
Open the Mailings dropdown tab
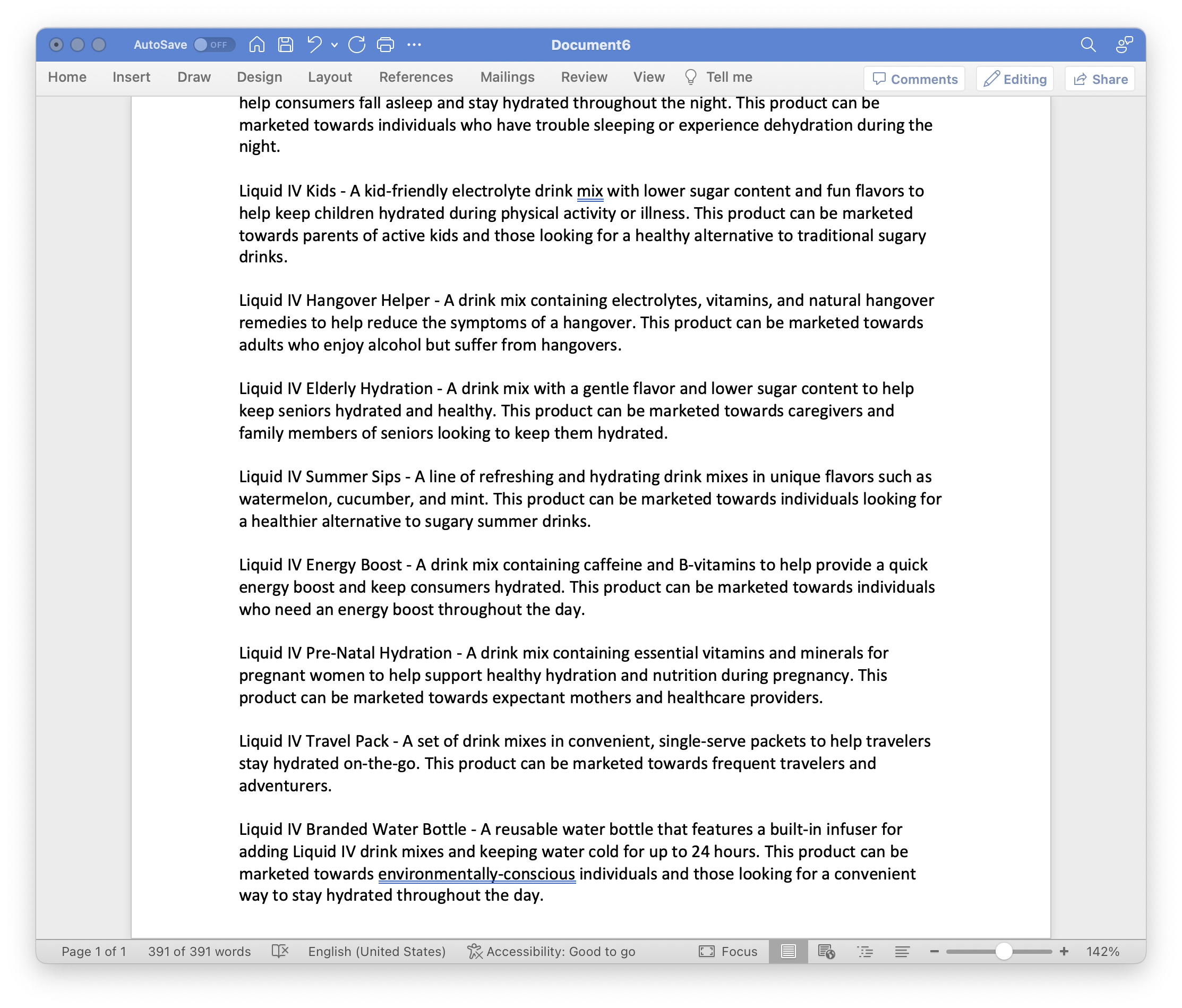coord(506,78)
